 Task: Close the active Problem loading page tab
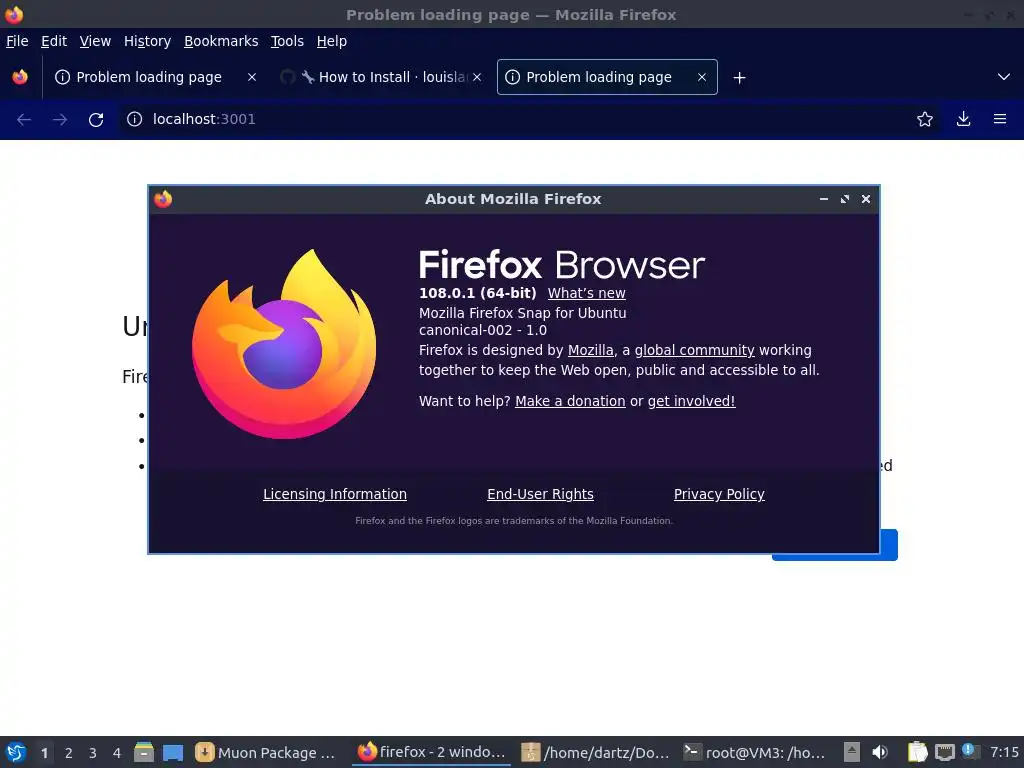click(x=701, y=77)
